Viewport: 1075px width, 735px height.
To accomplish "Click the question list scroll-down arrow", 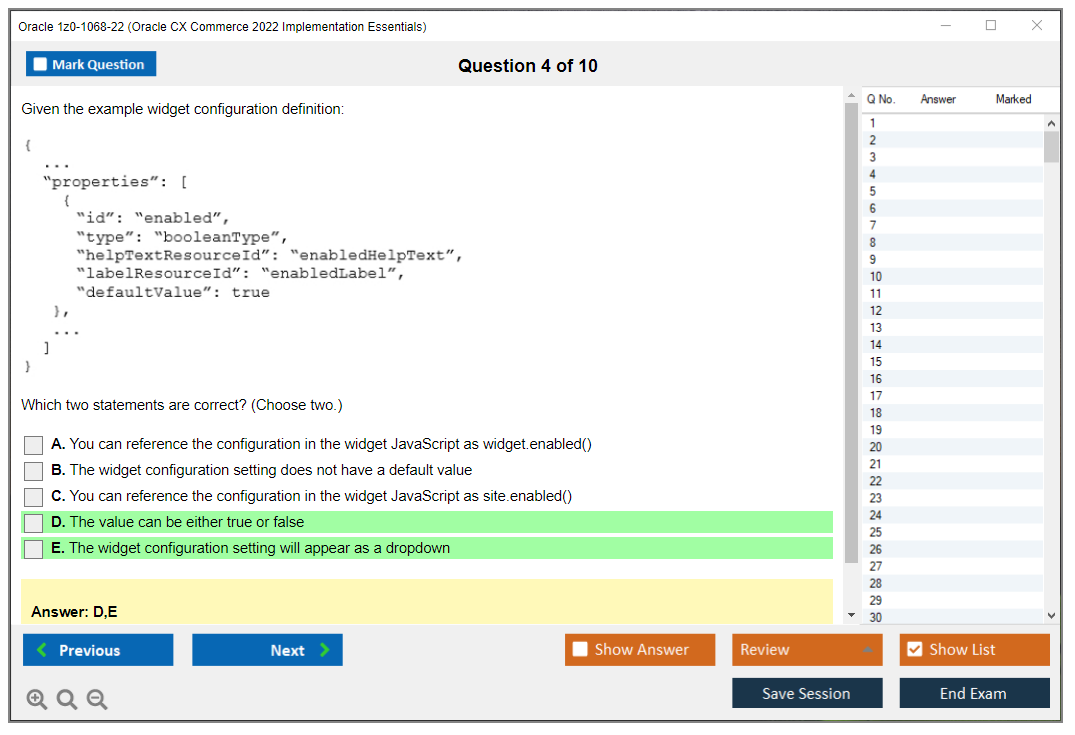I will tap(1051, 616).
